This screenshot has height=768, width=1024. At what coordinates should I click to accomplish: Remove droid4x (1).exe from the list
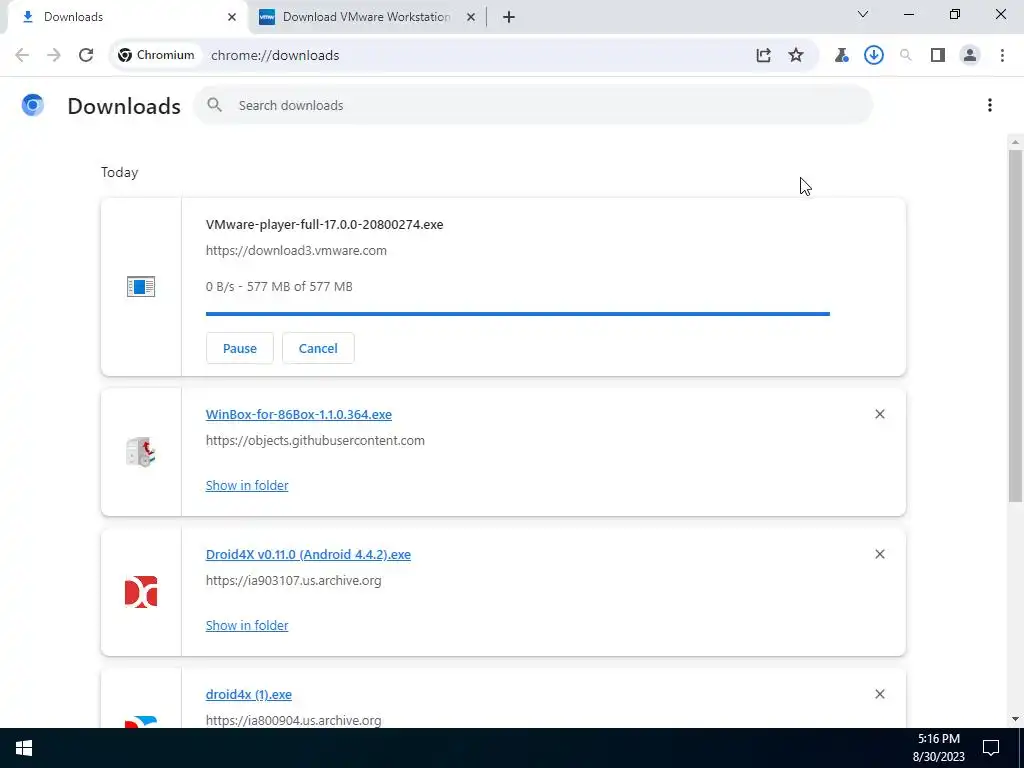click(880, 694)
